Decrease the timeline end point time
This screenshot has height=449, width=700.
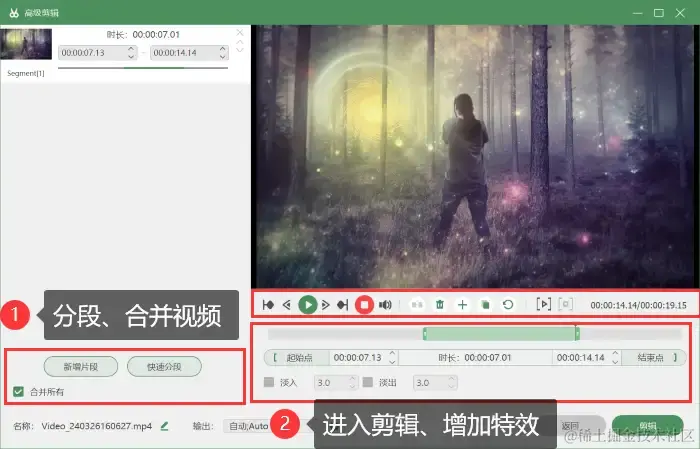615,362
